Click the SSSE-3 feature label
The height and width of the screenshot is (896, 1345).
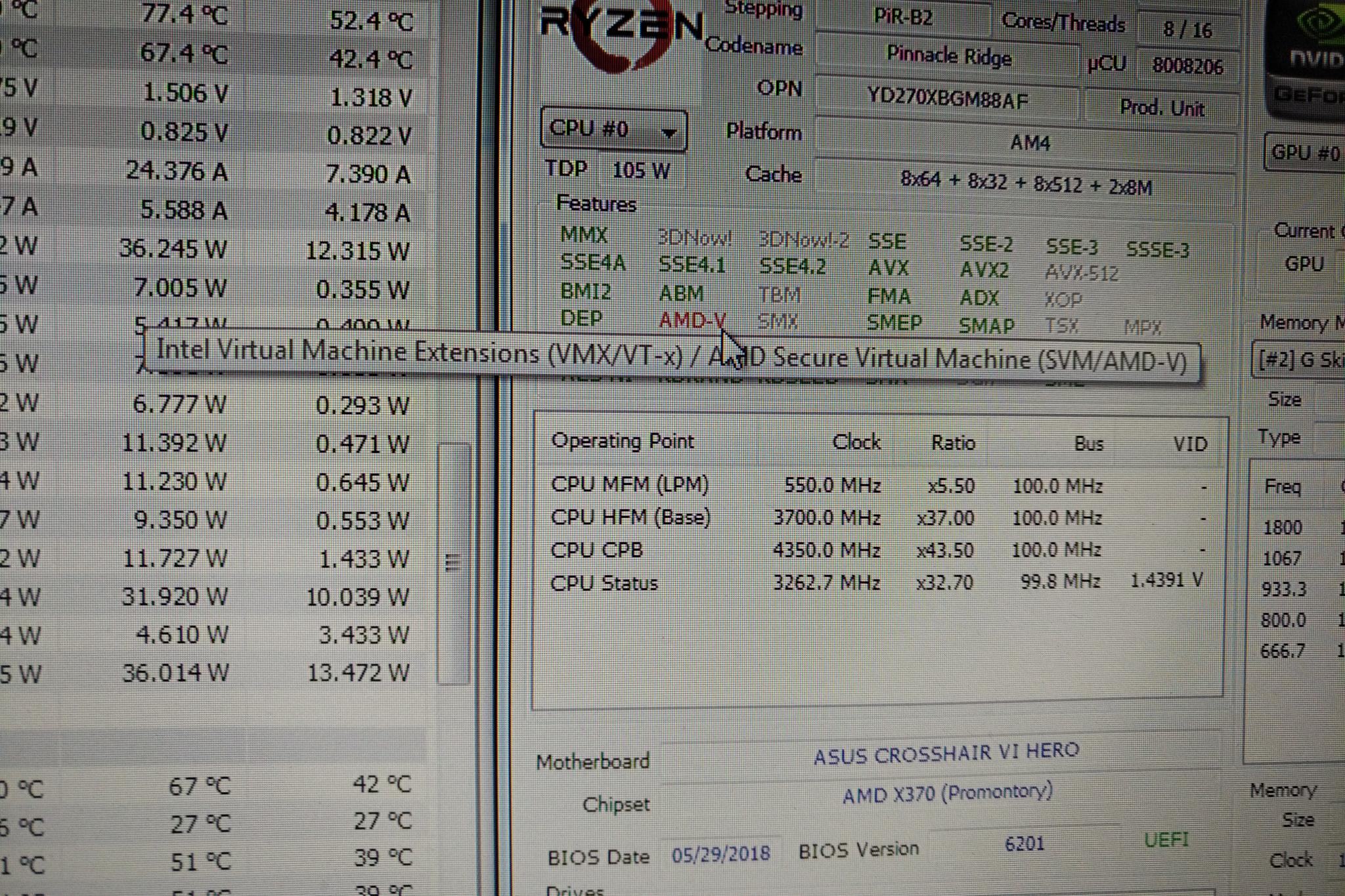[1158, 250]
